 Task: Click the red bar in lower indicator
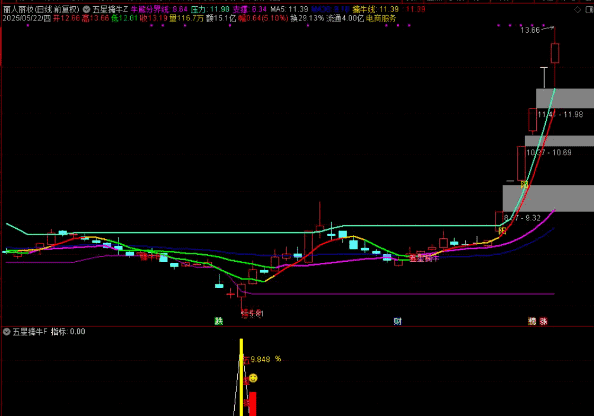pos(252,404)
